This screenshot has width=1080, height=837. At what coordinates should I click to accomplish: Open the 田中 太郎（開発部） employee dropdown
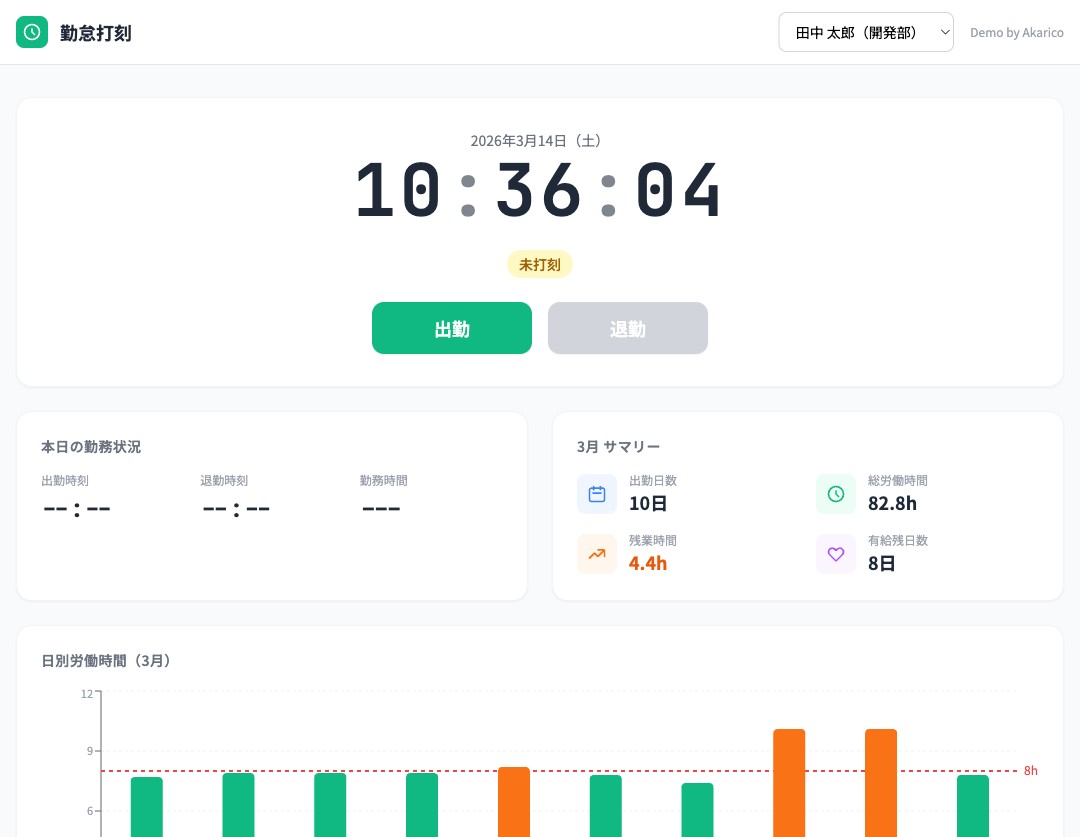(x=866, y=32)
